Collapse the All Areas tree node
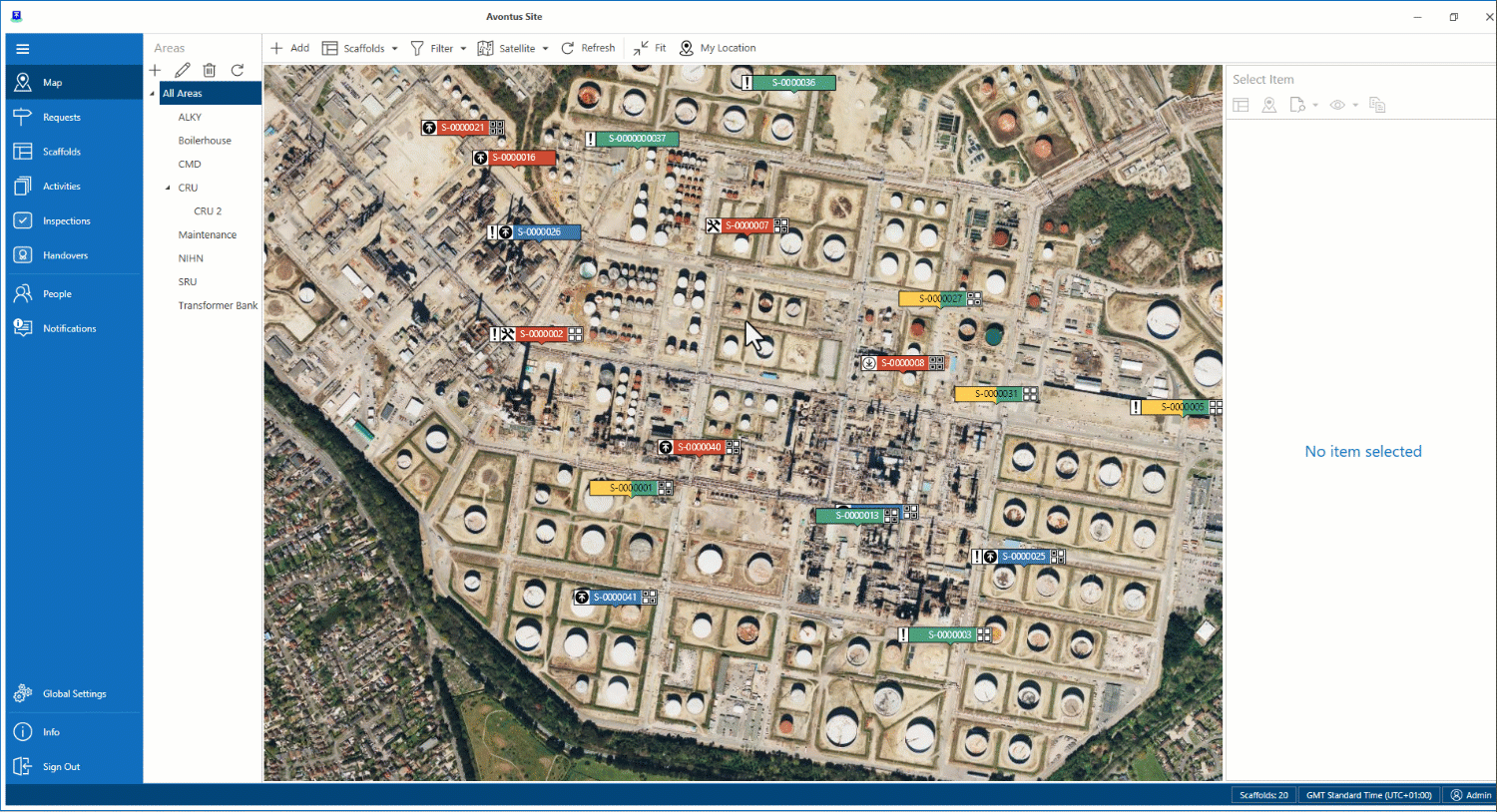 pyautogui.click(x=153, y=94)
